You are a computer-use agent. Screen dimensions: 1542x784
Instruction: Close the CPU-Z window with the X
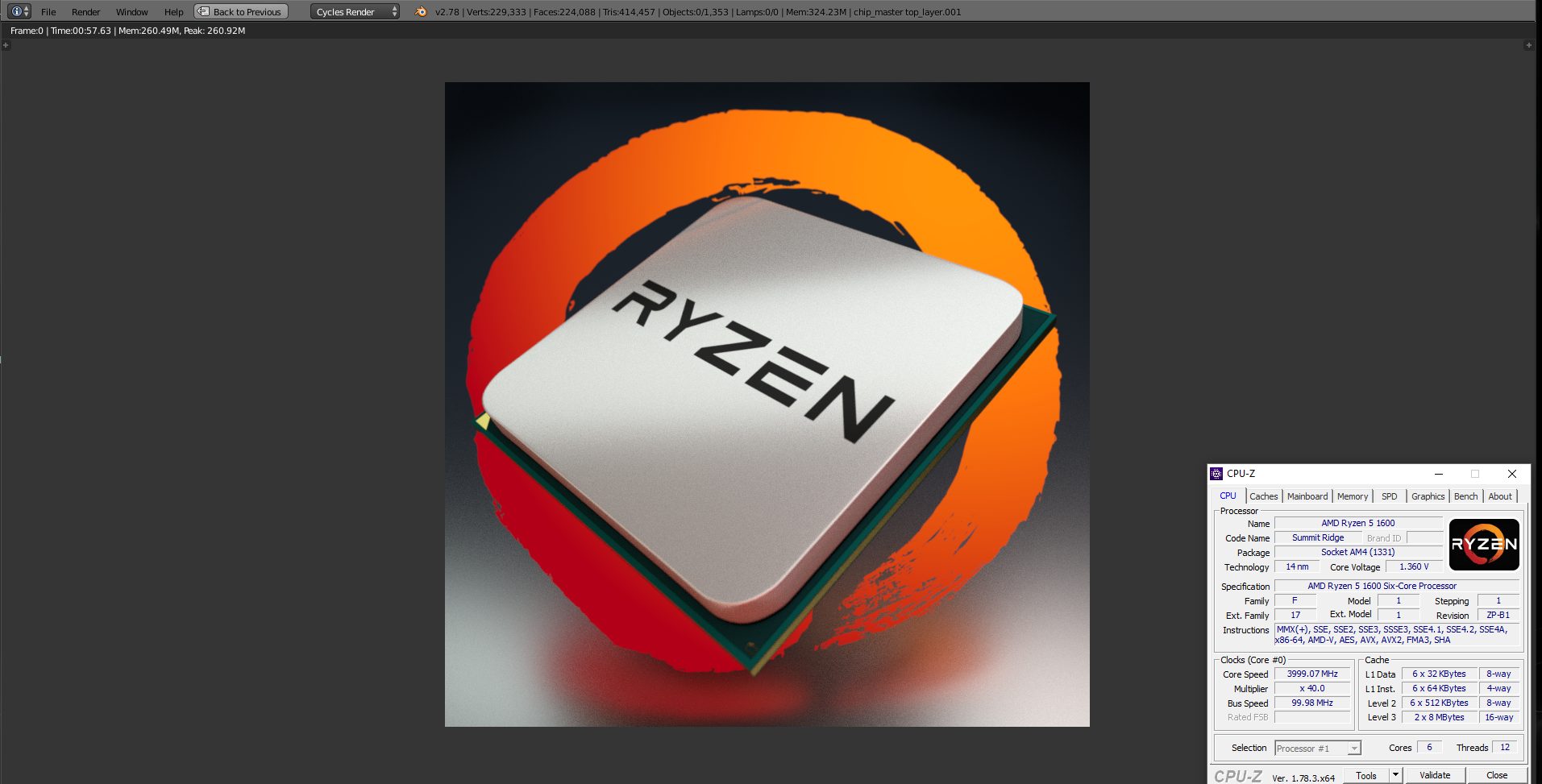tap(1512, 474)
